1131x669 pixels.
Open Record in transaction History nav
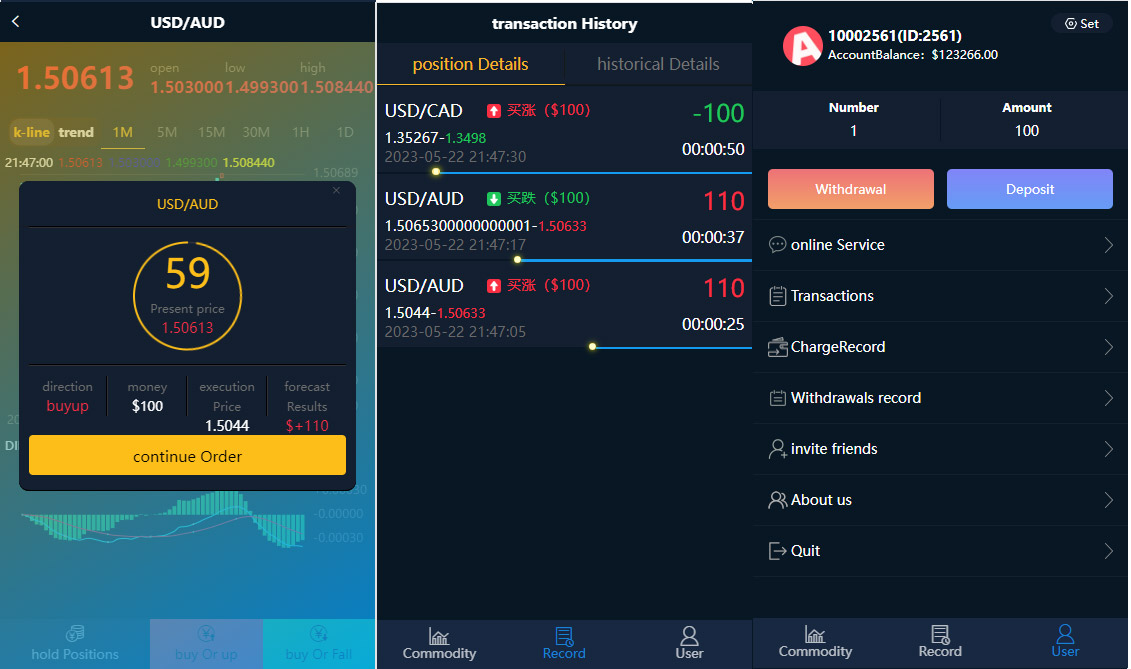(564, 643)
